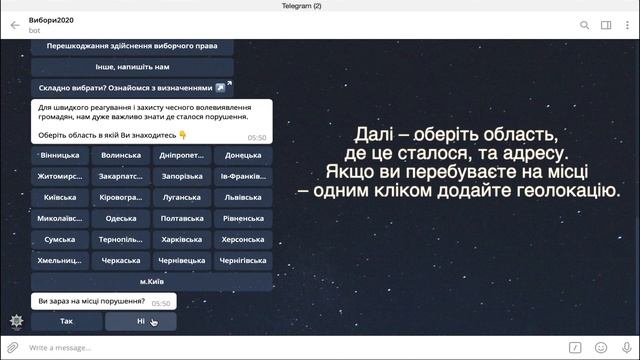This screenshot has width=640, height=360.
Task: Click message 'Ви зараз на місці порушення?'
Action: click(x=104, y=301)
